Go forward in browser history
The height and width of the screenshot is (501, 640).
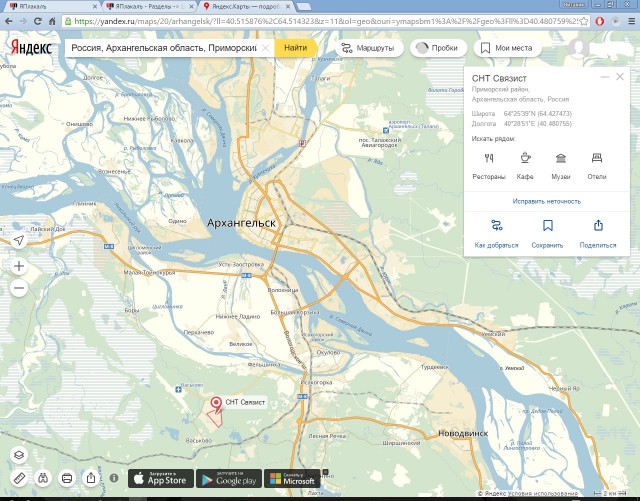pyautogui.click(x=23, y=21)
